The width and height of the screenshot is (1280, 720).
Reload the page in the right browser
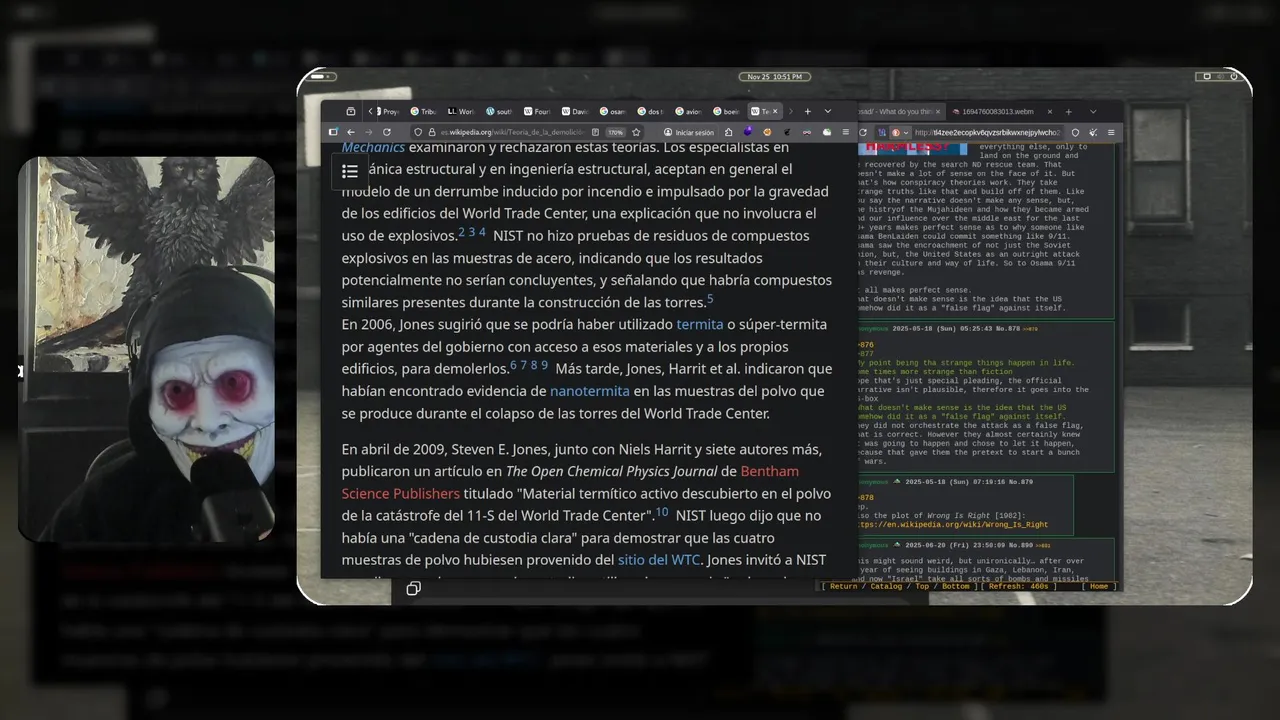(863, 132)
